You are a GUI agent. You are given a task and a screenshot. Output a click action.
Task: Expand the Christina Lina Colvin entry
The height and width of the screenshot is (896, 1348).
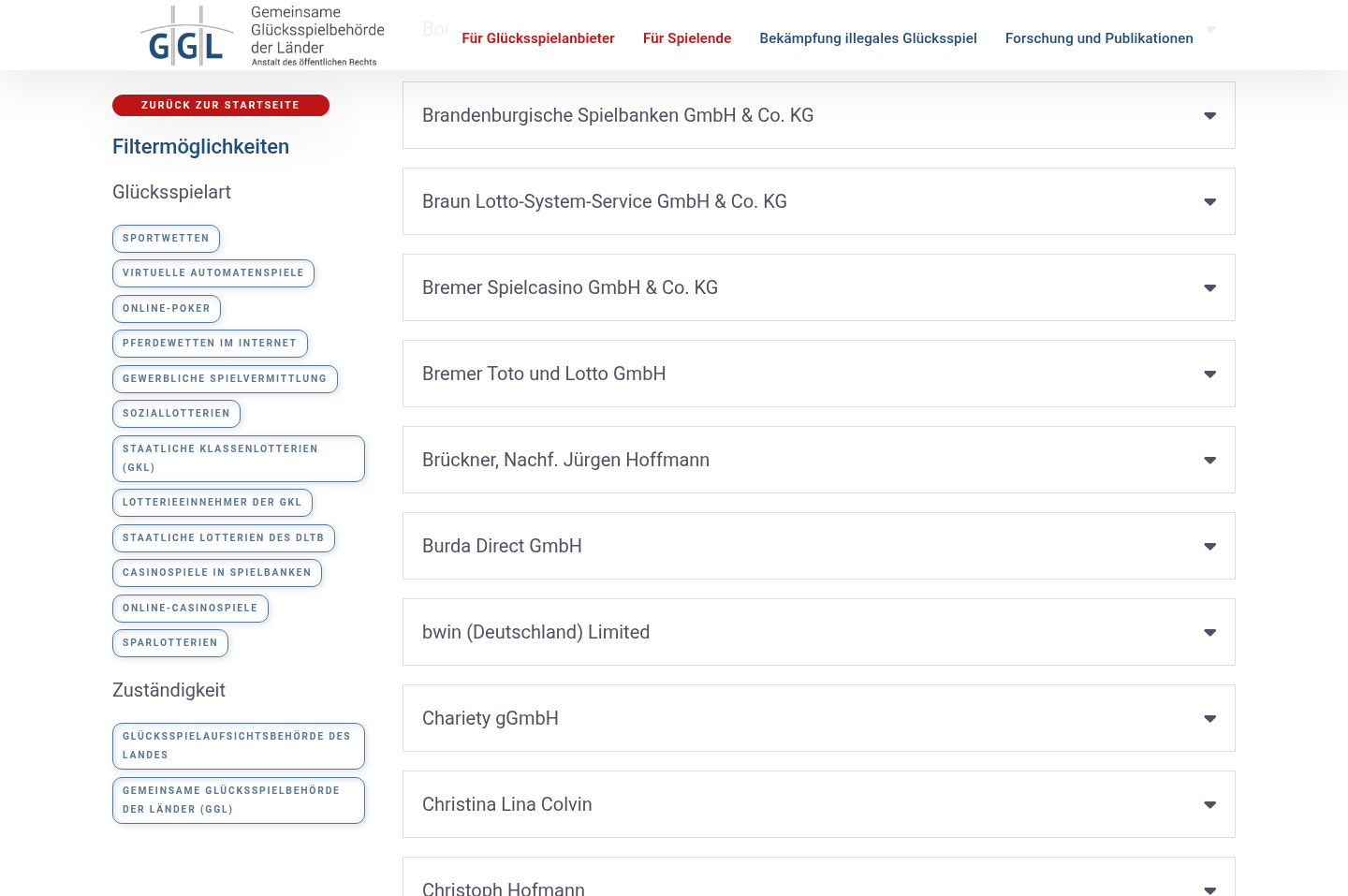coord(819,804)
